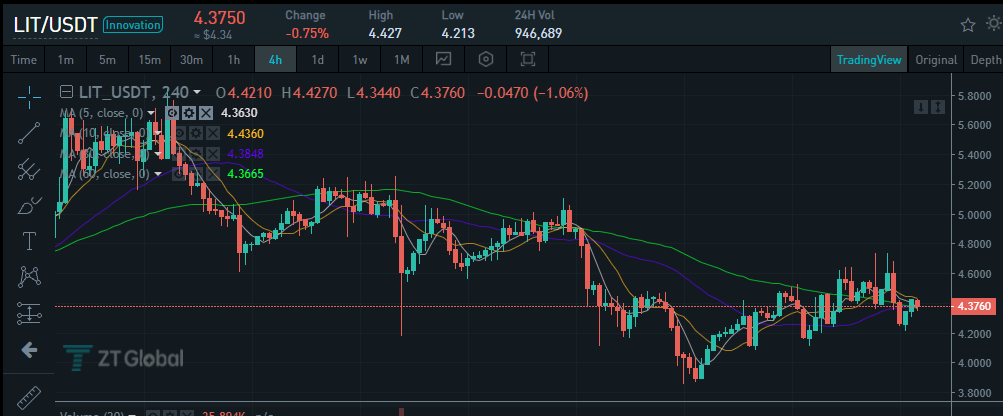The width and height of the screenshot is (1003, 416).
Task: Select the trend line drawing tool
Action: click(29, 133)
